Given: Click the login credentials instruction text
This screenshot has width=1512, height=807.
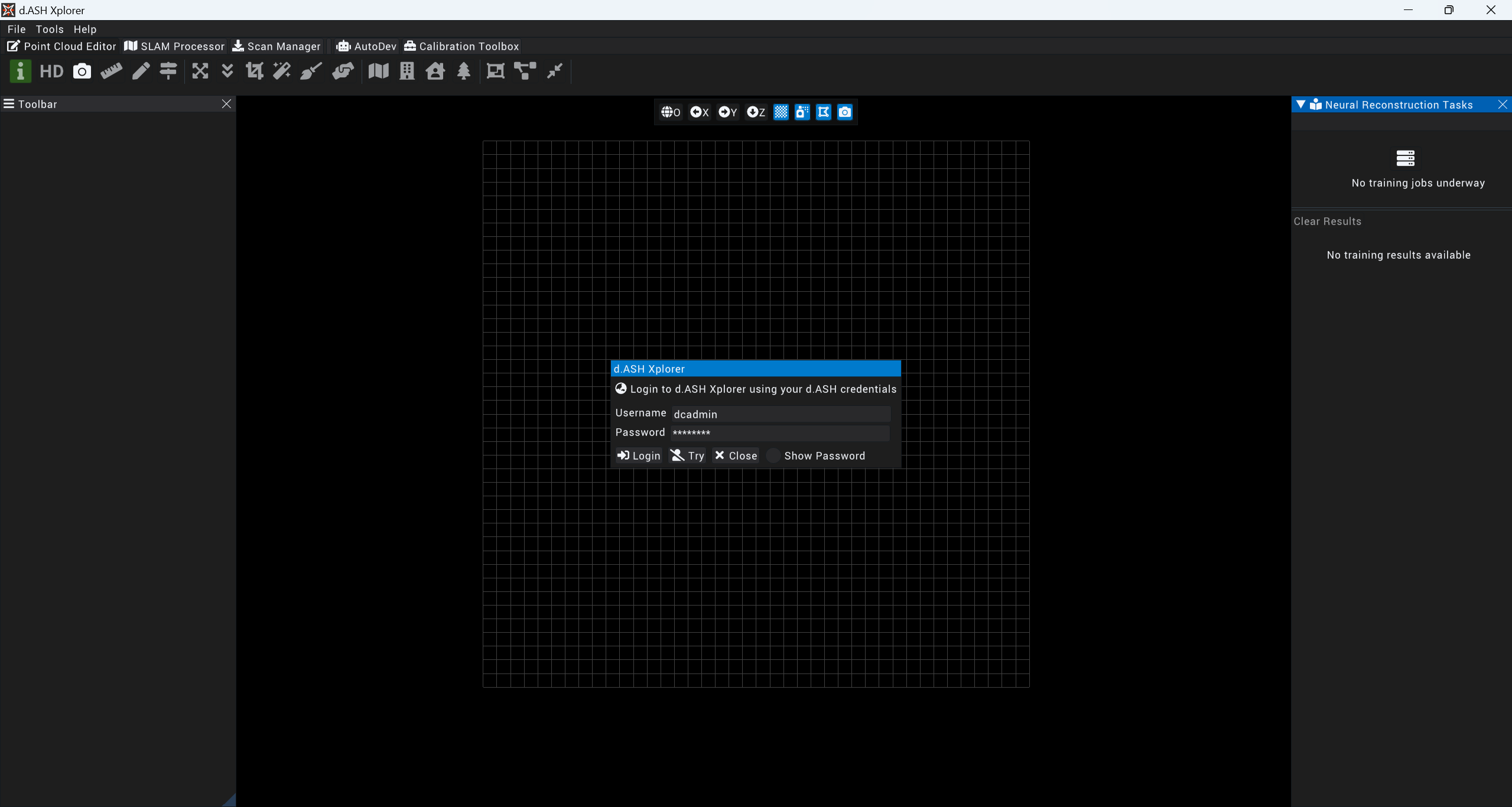Looking at the screenshot, I should (763, 389).
